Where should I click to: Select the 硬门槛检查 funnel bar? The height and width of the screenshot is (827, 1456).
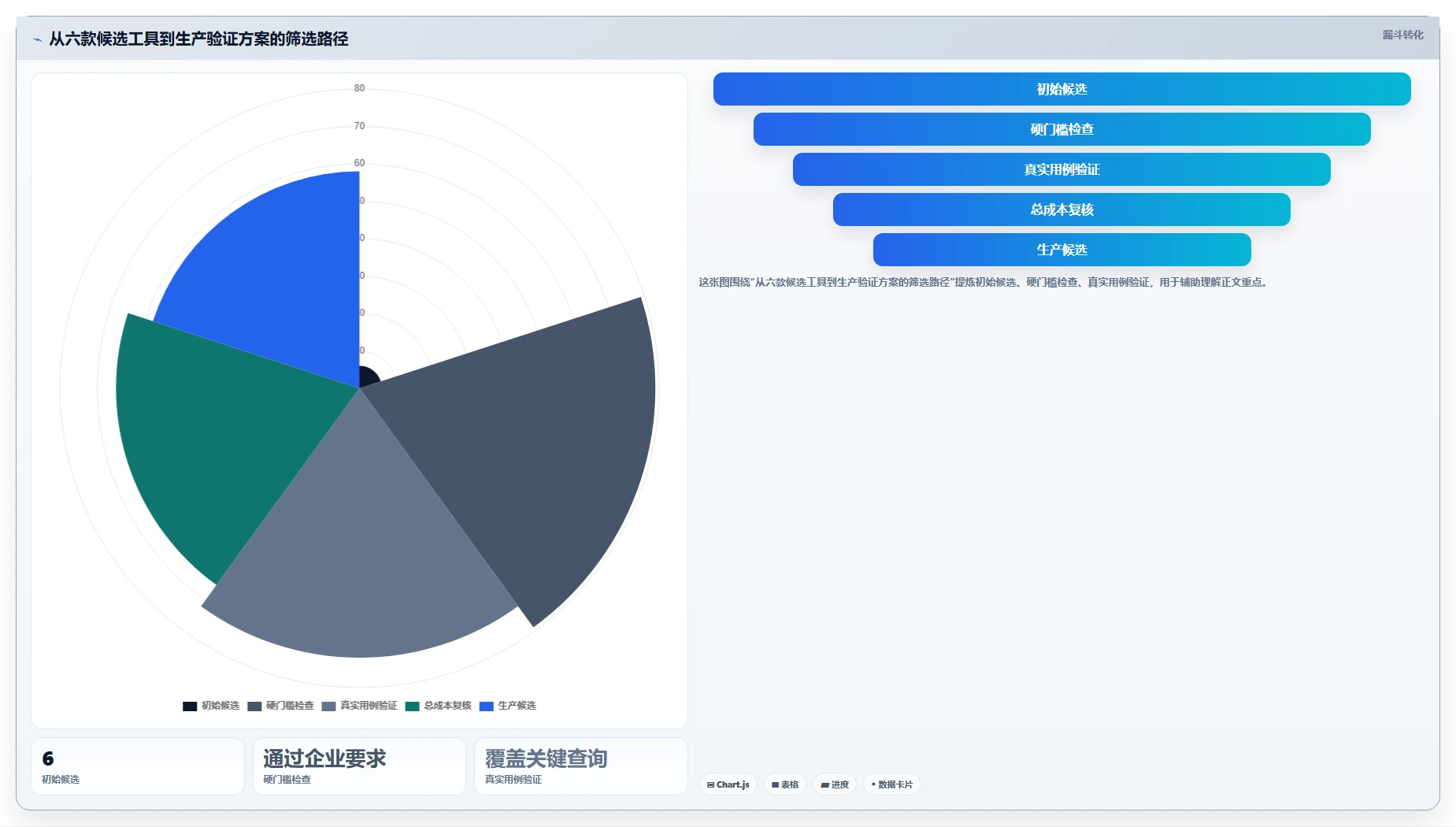pyautogui.click(x=1061, y=129)
